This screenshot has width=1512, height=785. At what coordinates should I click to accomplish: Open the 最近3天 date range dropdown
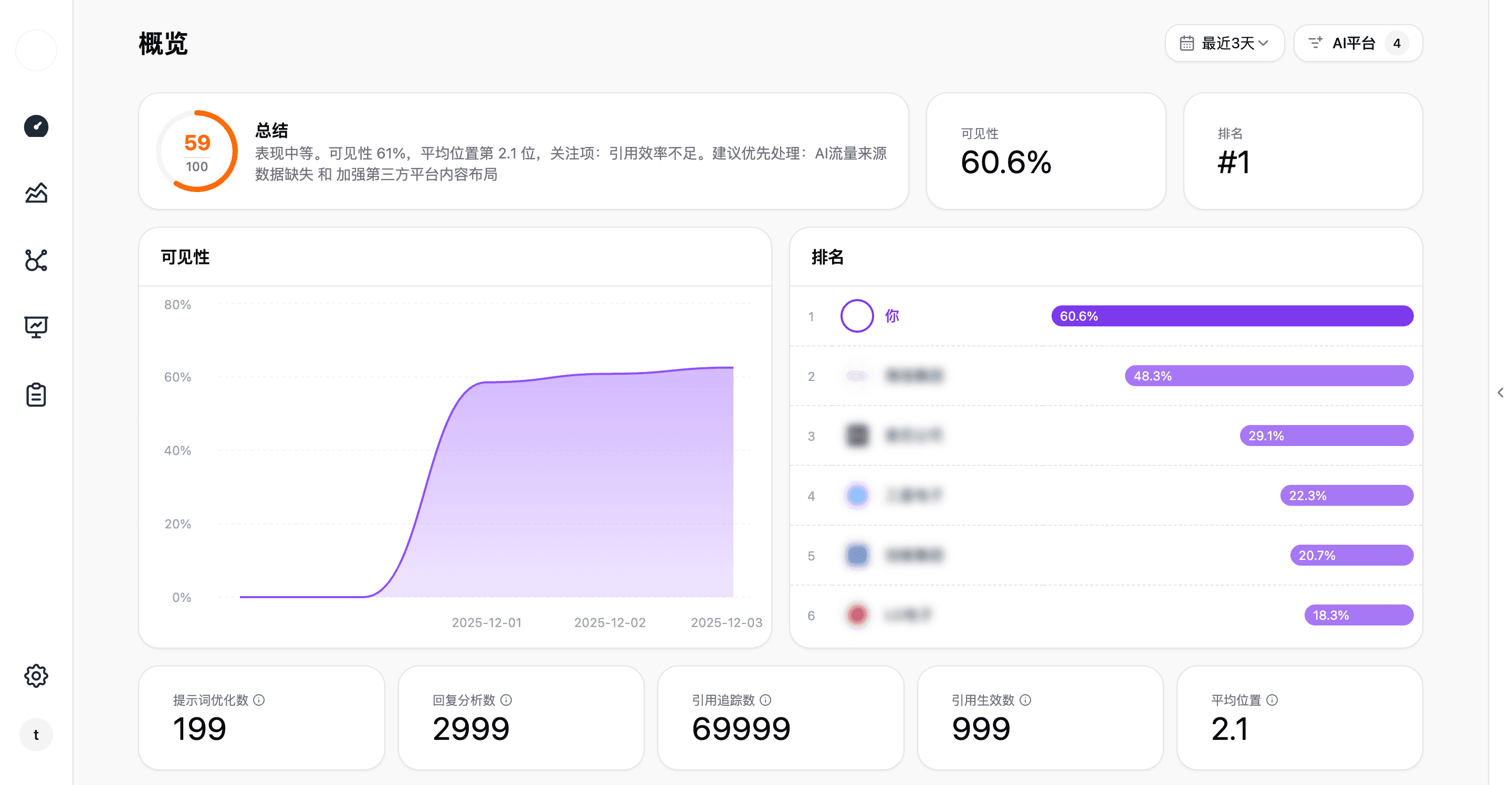coord(1224,43)
